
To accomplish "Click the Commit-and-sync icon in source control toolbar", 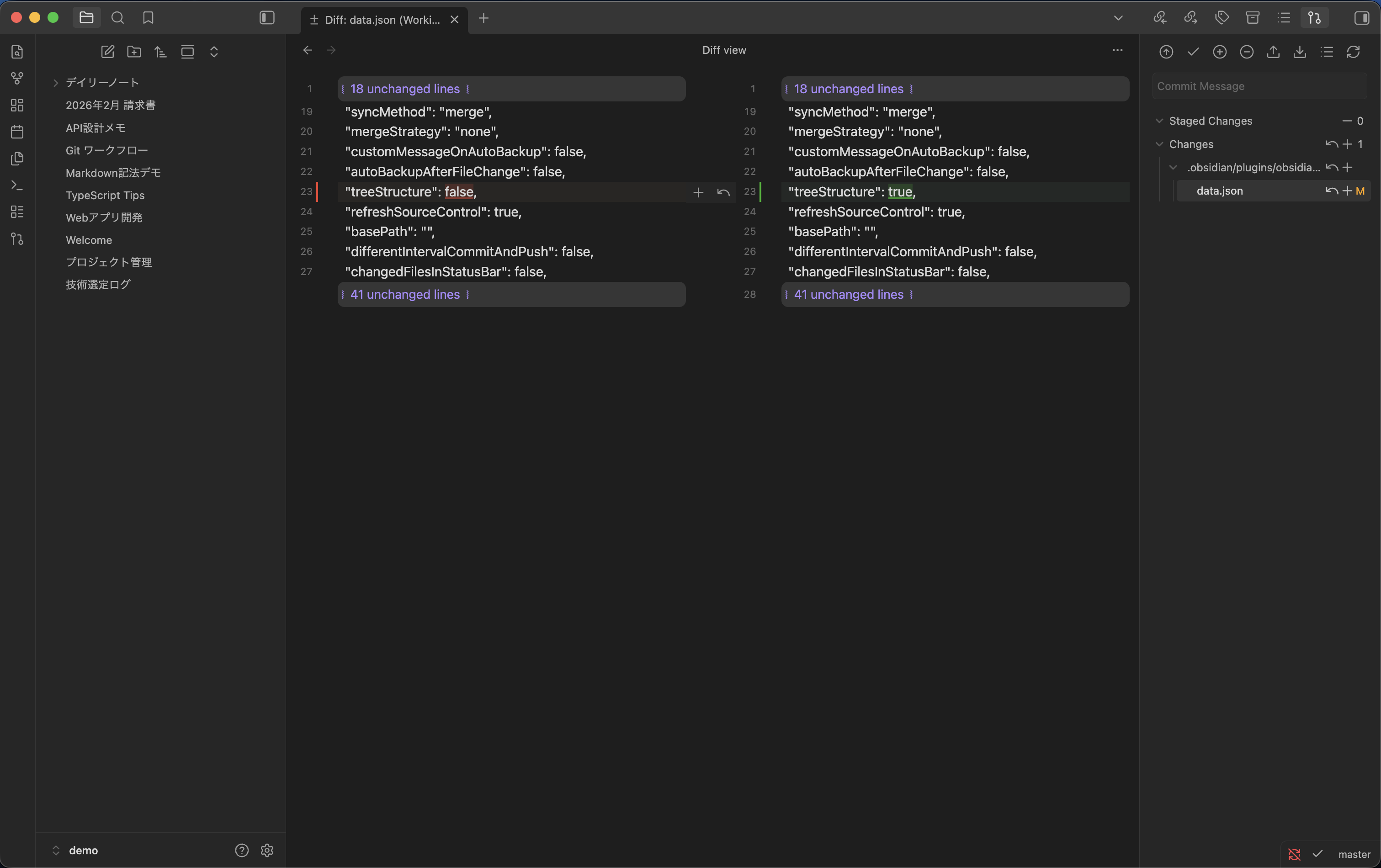I will [1166, 52].
